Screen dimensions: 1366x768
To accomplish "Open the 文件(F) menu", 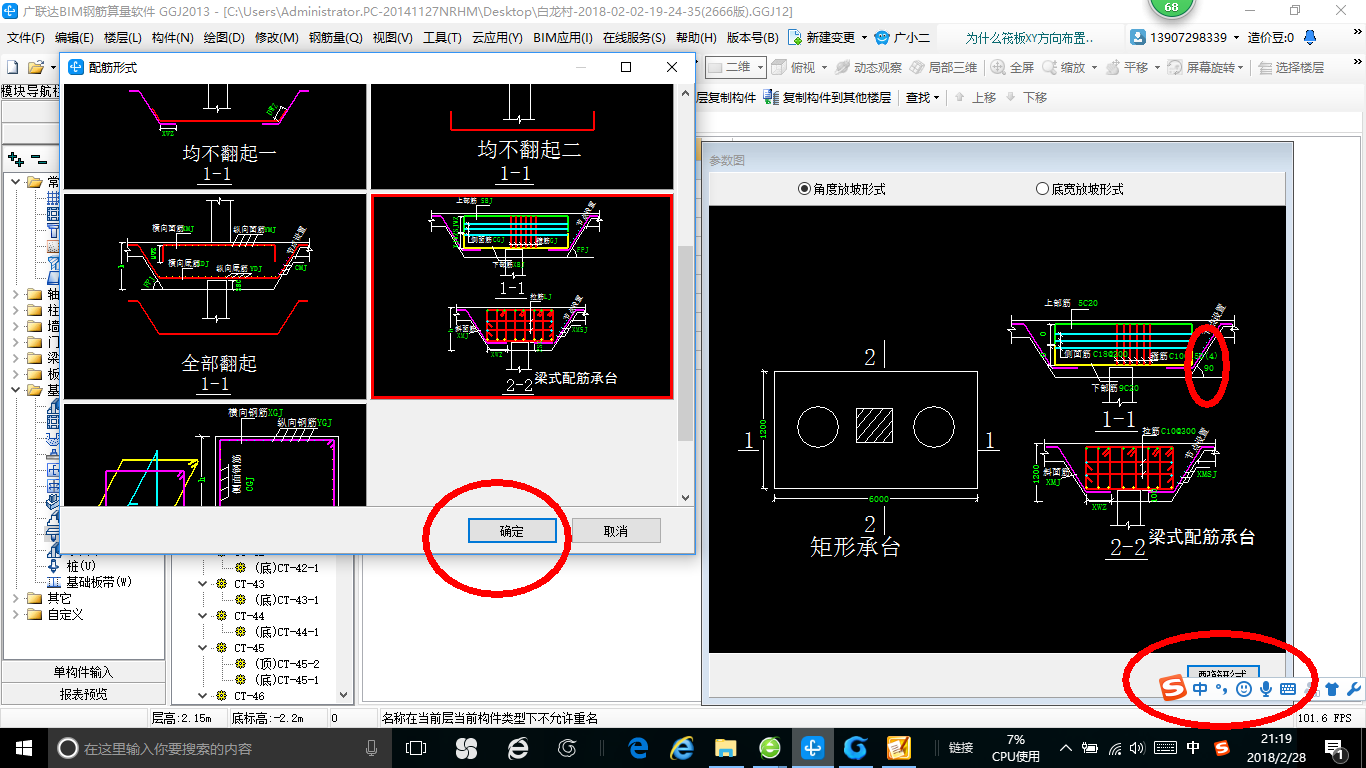I will pyautogui.click(x=26, y=38).
